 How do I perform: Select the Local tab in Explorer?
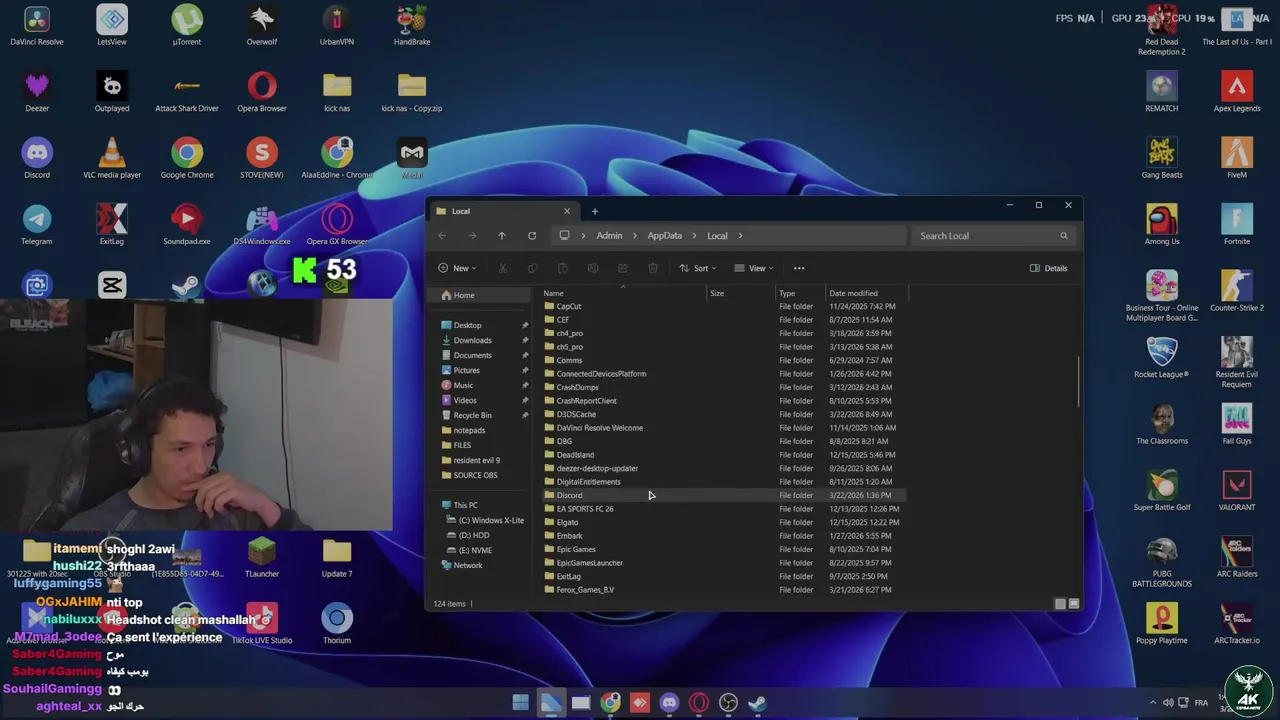point(503,211)
